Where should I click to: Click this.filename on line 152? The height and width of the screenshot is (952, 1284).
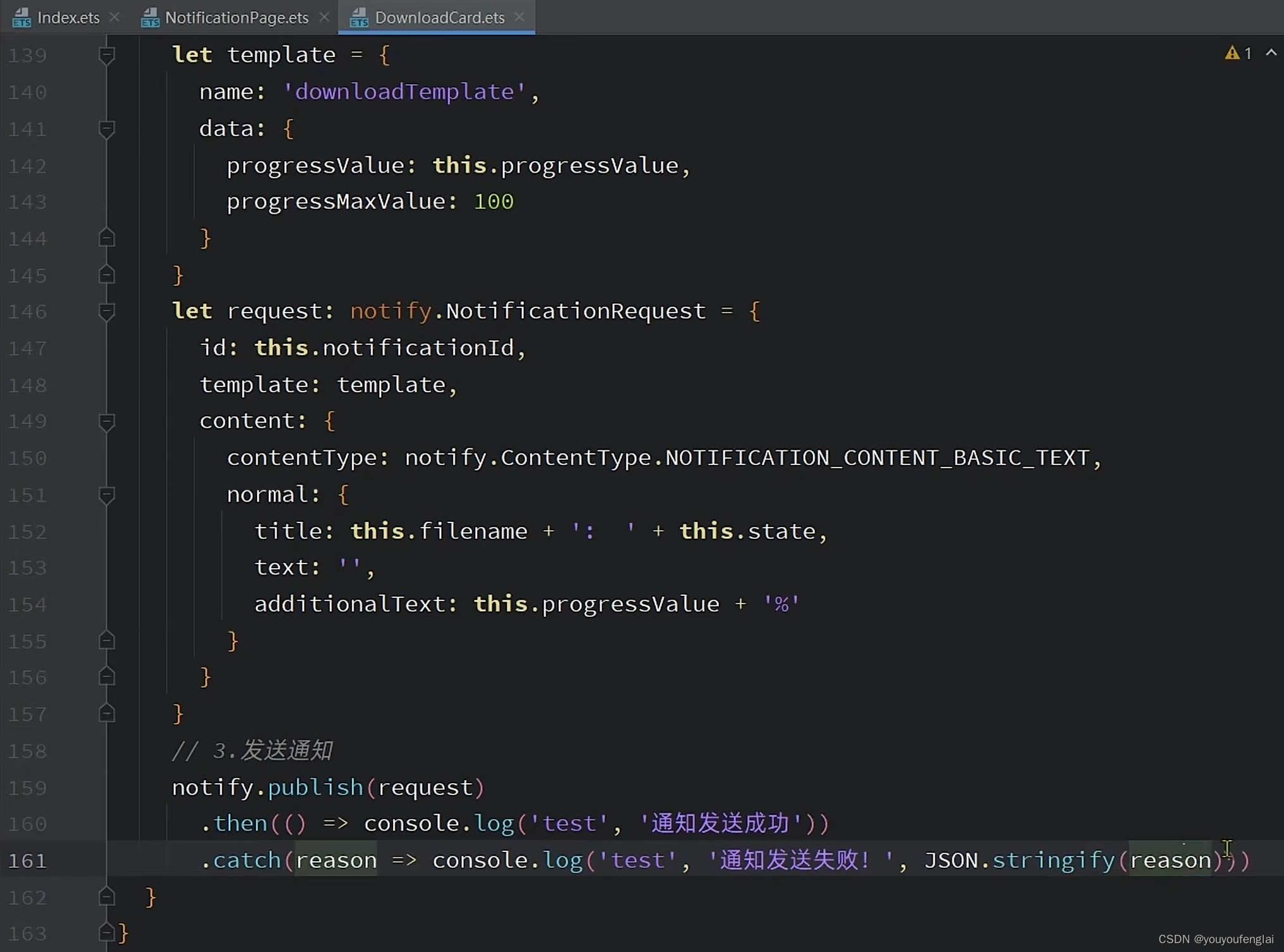pyautogui.click(x=439, y=531)
